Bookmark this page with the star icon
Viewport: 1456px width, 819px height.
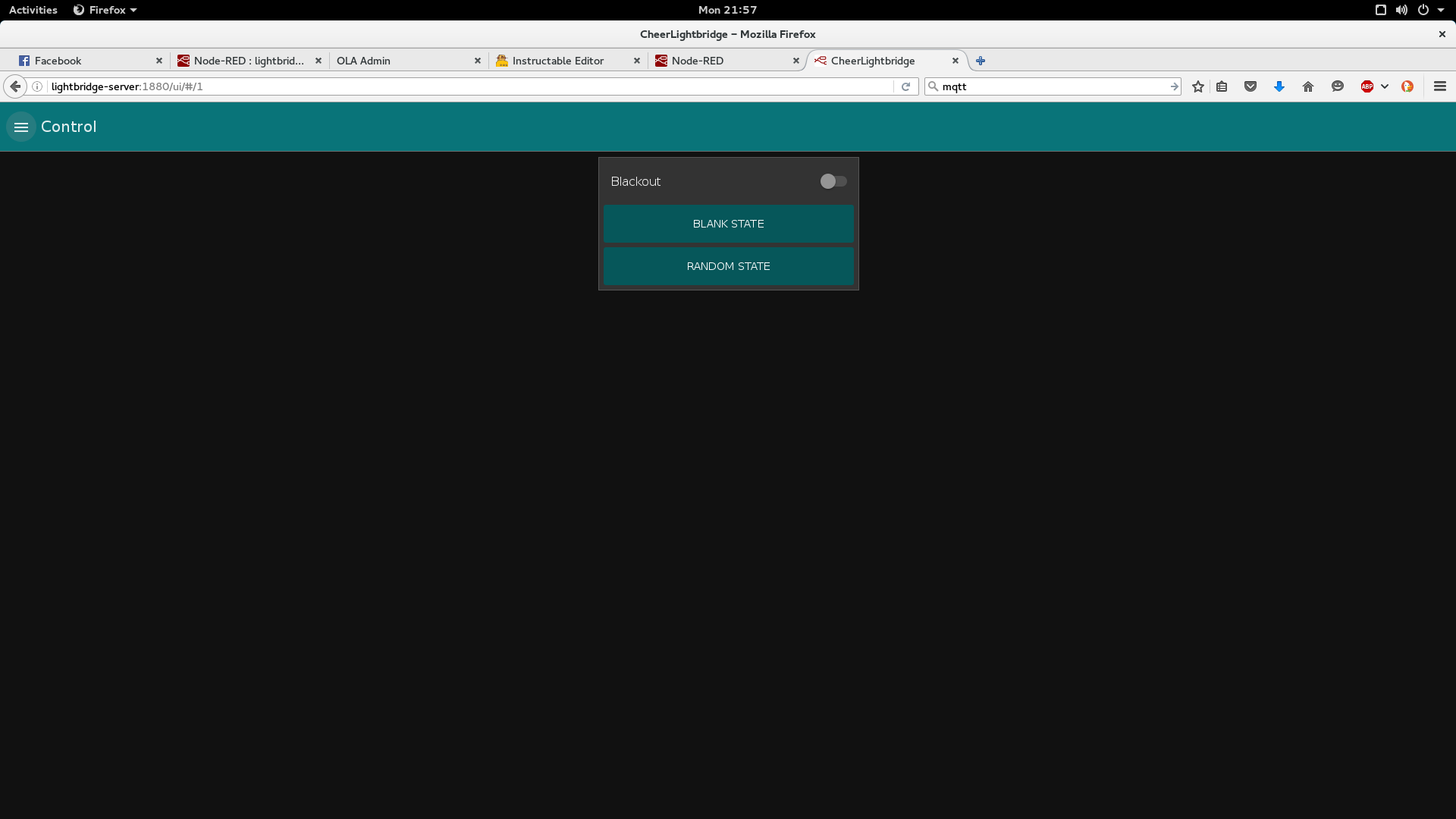[1198, 86]
